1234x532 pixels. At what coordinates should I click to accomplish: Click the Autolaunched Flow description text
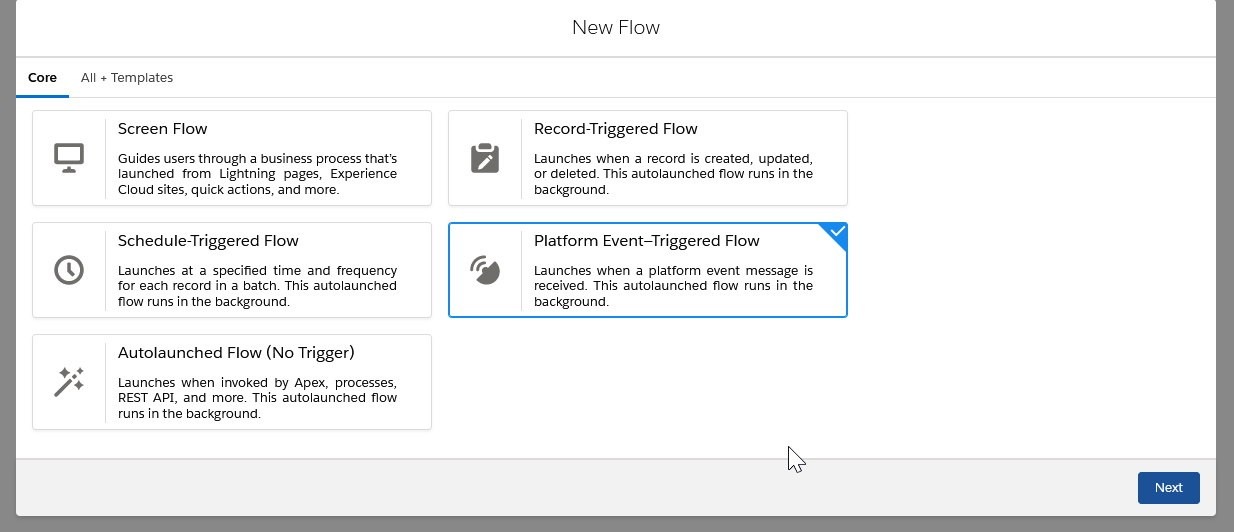257,398
